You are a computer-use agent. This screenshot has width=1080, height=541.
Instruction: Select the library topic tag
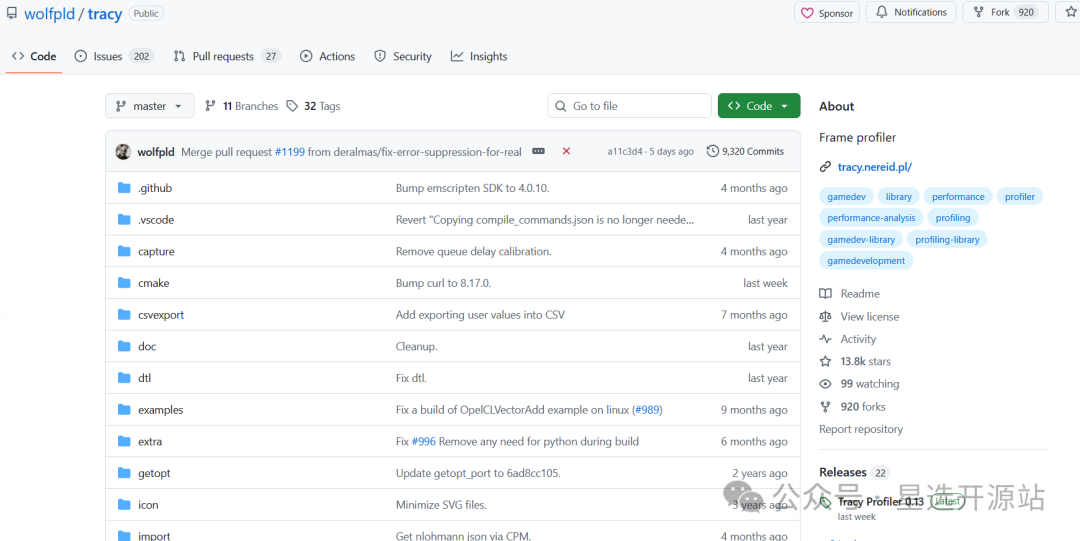click(x=898, y=196)
